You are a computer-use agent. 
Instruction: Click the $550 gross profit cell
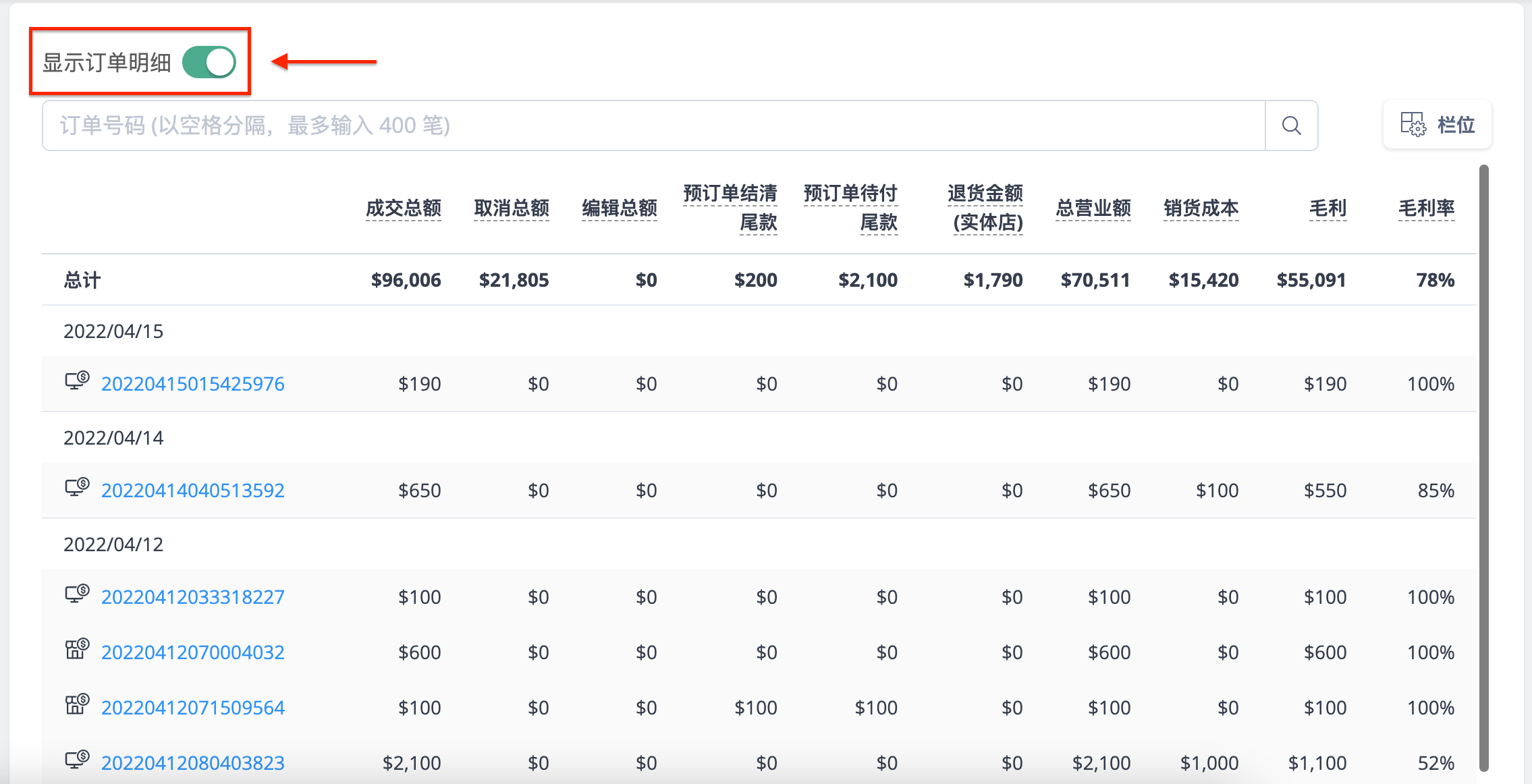tap(1325, 491)
